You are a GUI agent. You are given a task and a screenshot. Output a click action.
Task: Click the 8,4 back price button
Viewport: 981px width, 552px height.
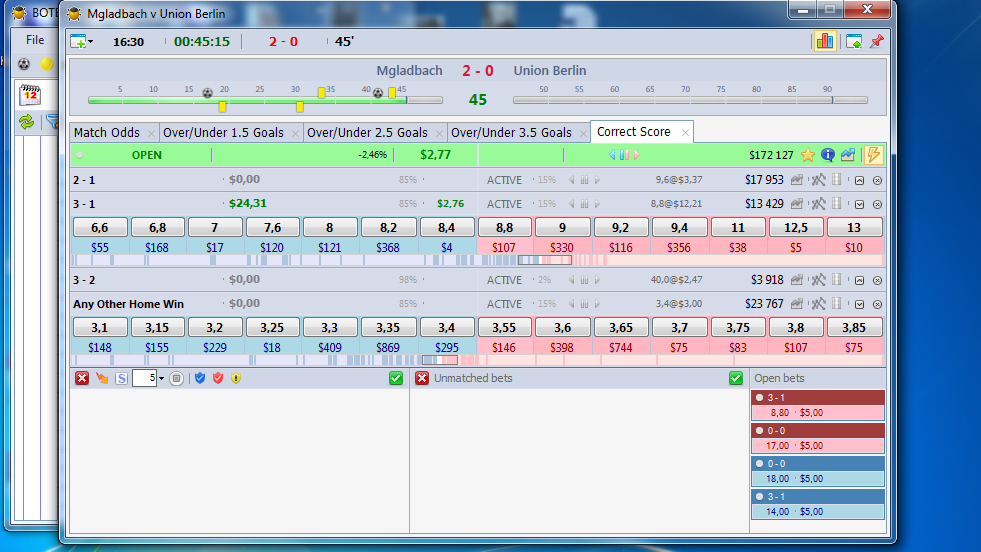click(x=447, y=227)
